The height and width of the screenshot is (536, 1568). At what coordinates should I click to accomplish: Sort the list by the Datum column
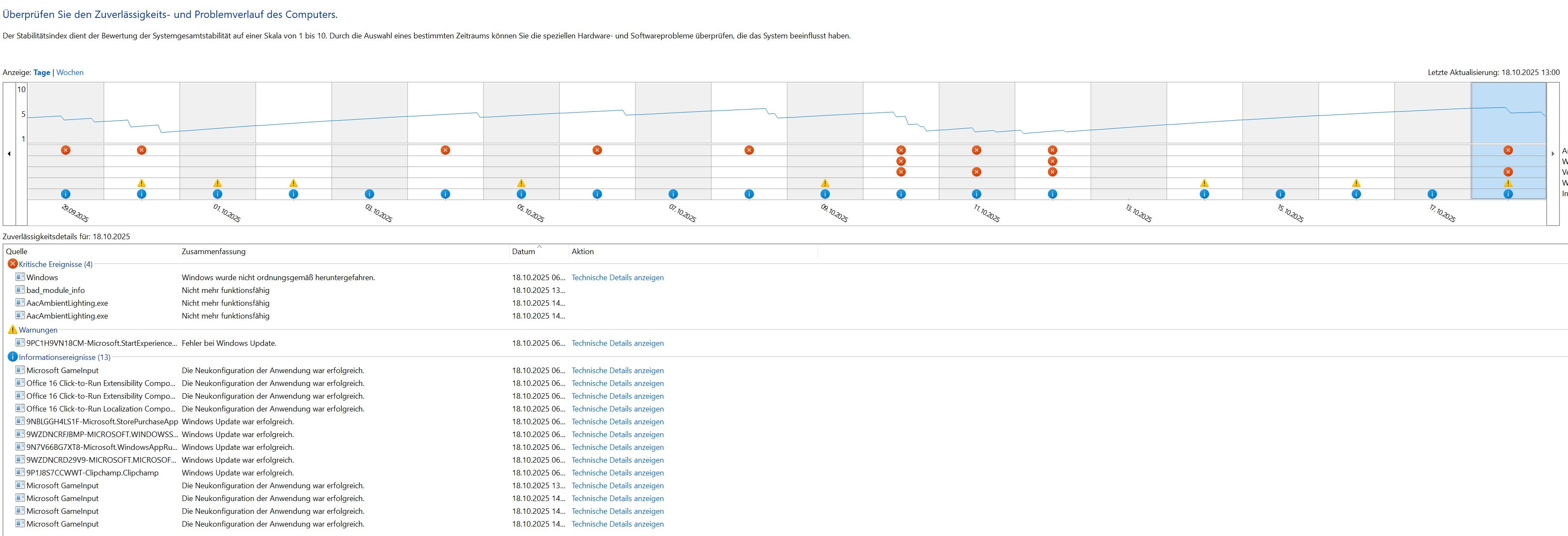tap(524, 251)
